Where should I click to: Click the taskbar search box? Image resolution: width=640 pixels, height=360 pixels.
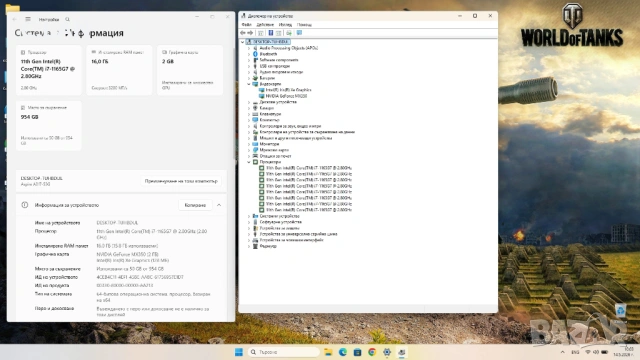(x=284, y=352)
